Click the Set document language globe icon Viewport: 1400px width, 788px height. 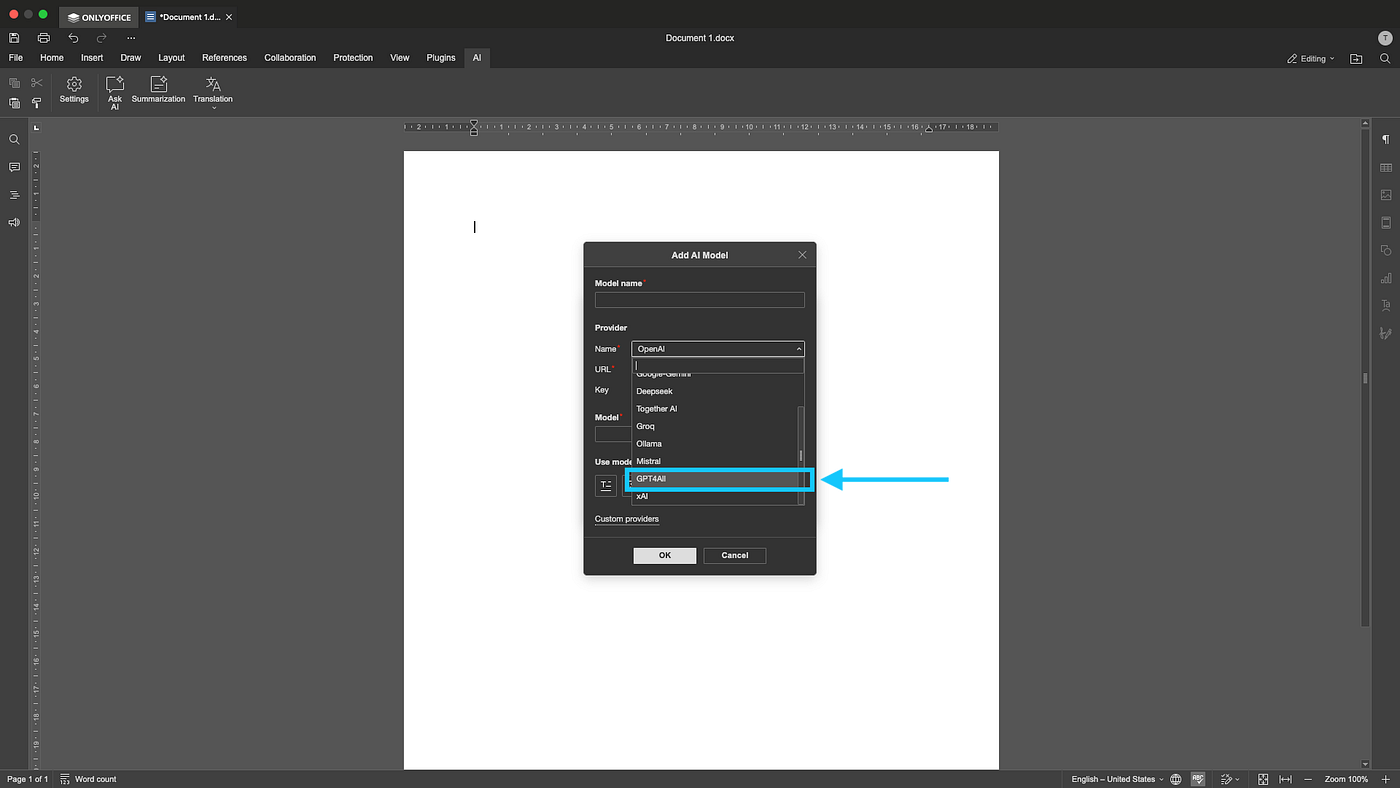tap(1176, 779)
